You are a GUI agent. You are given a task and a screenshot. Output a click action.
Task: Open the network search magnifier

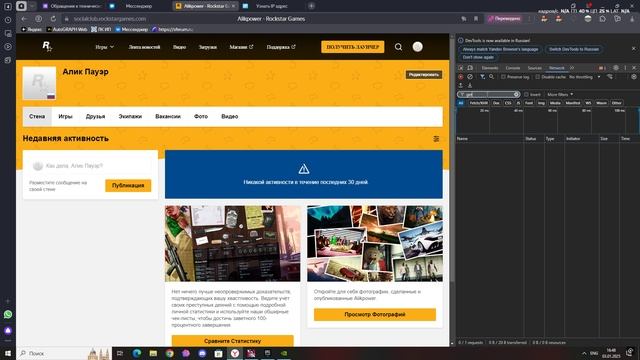pyautogui.click(x=491, y=77)
